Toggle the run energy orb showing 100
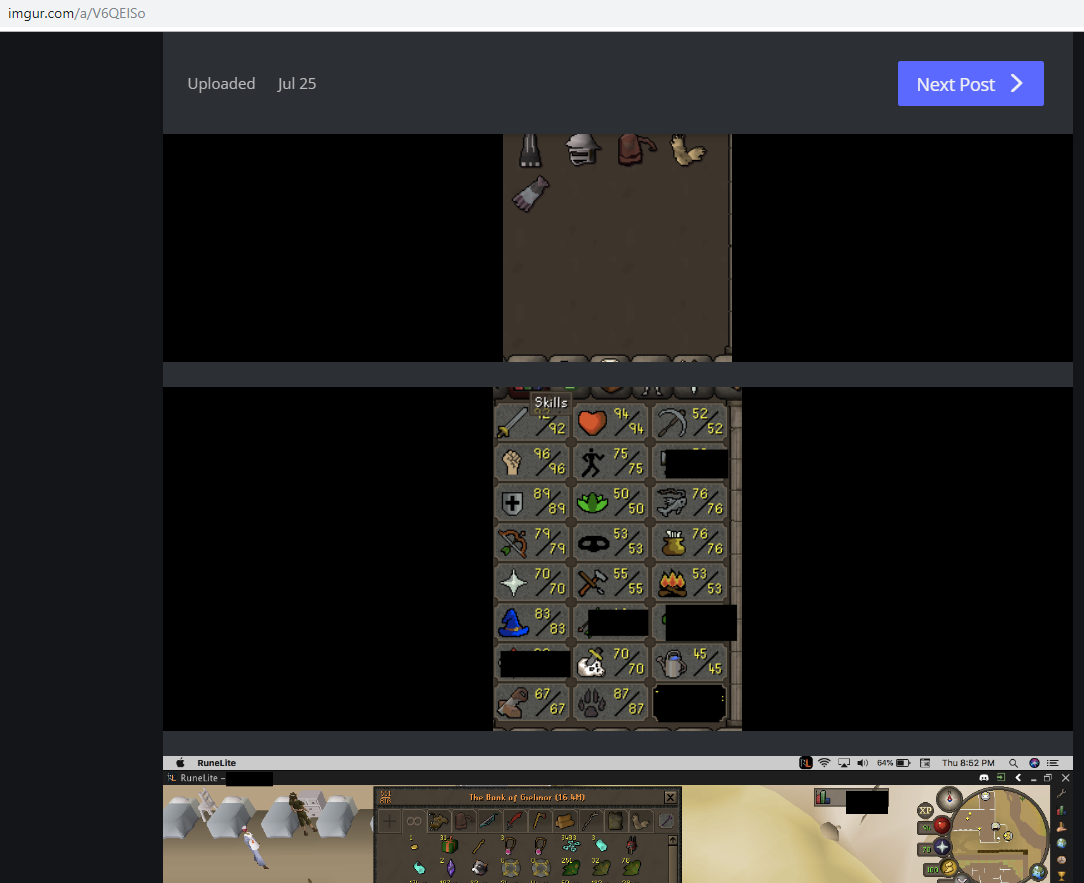The image size is (1084, 883). tap(948, 868)
